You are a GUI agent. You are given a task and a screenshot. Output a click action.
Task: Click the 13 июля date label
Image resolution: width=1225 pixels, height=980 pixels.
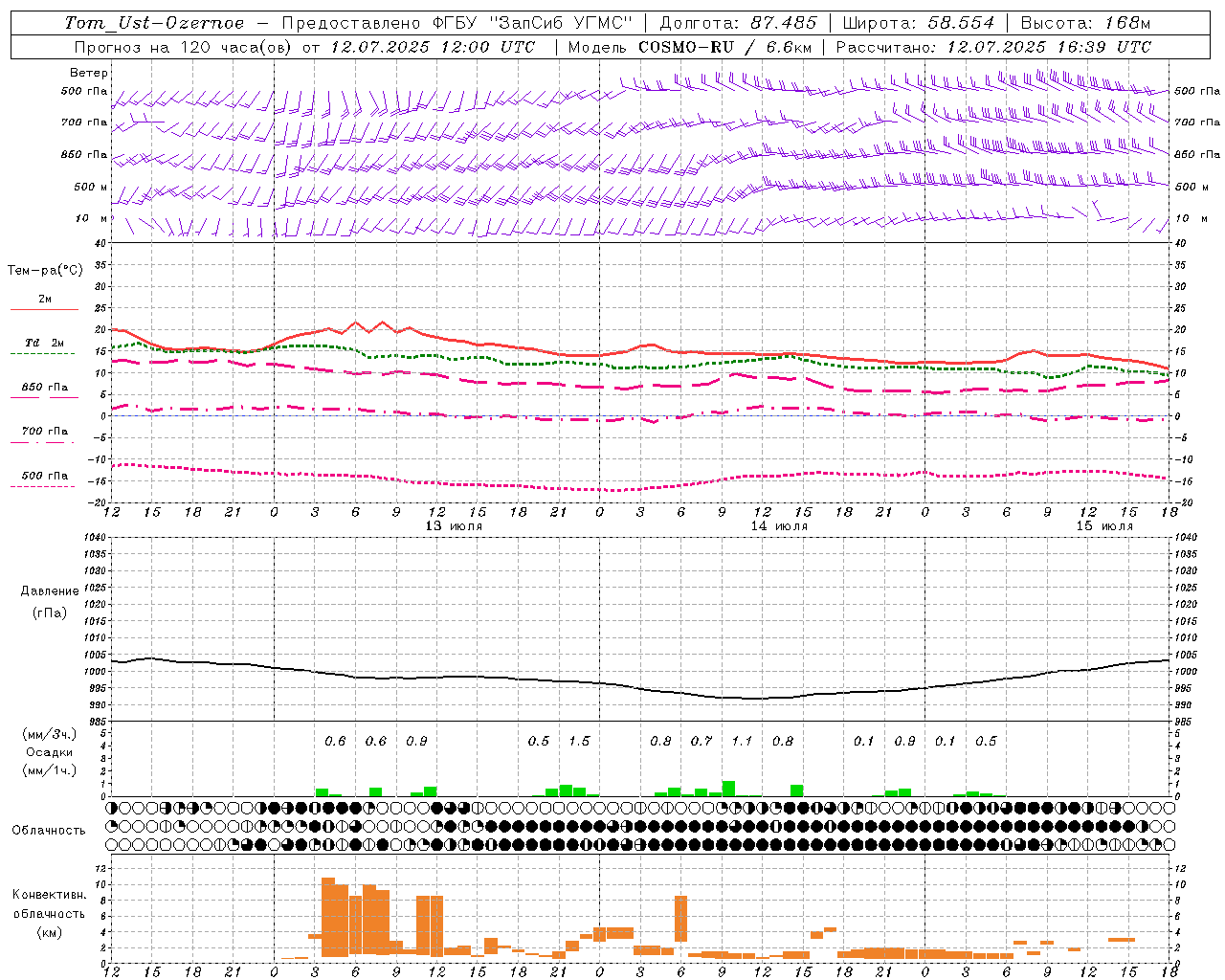454,526
